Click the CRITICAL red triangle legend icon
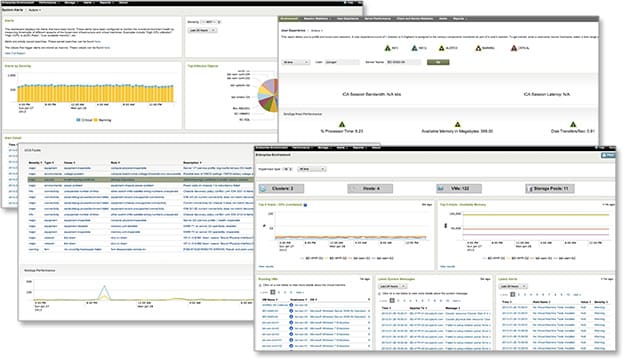Image resolution: width=625 pixels, height=361 pixels. [x=514, y=48]
